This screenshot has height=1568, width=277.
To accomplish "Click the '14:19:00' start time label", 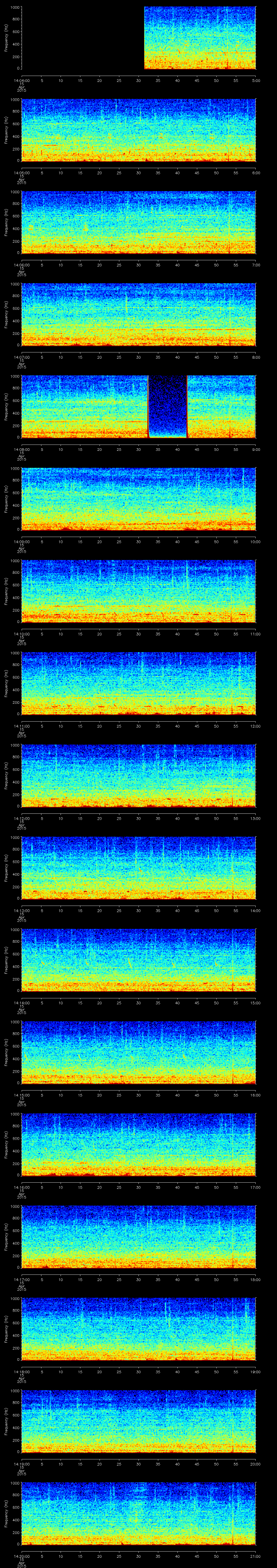I will pos(21,1464).
